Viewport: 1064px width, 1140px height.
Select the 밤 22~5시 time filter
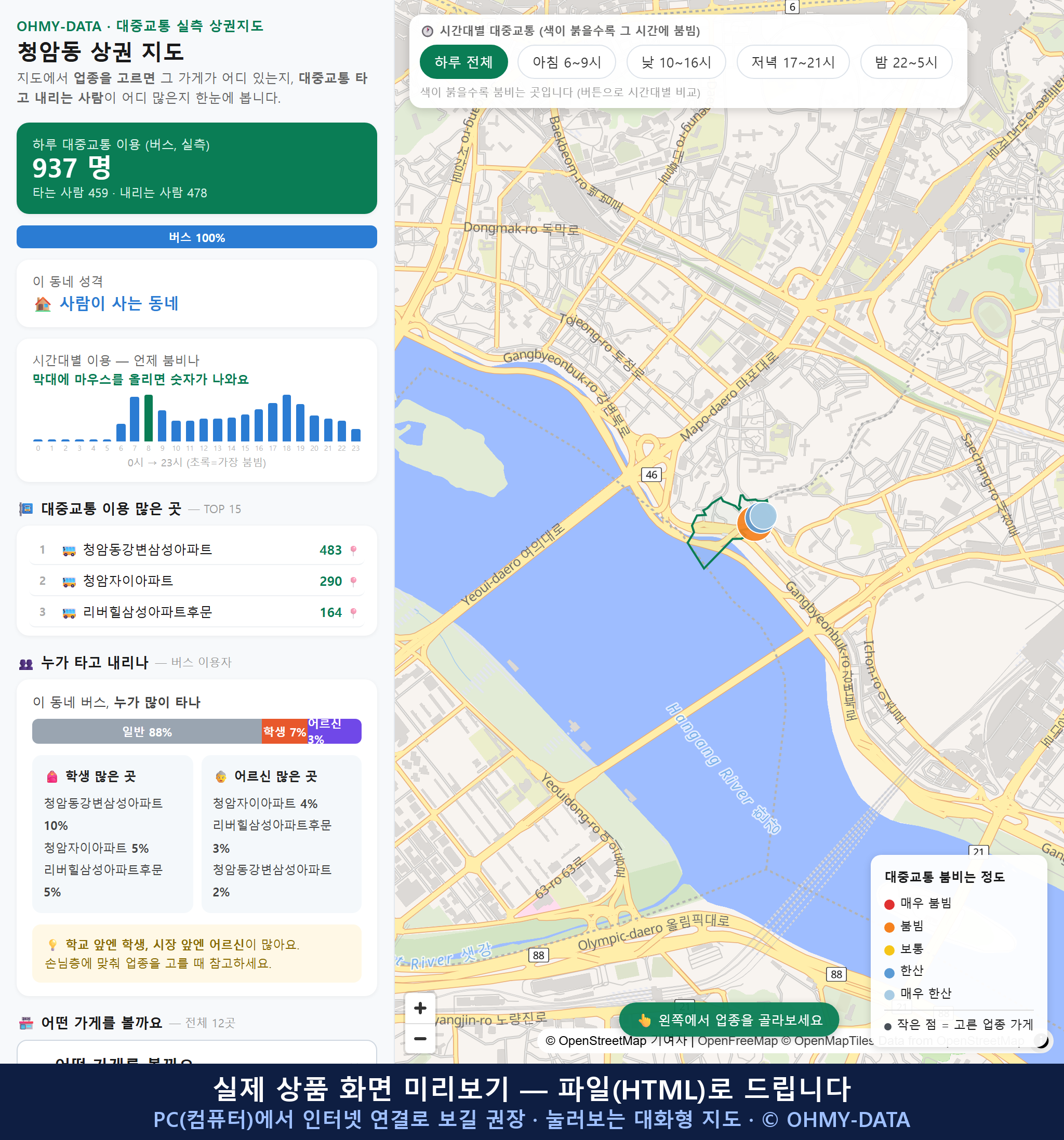pyautogui.click(x=906, y=62)
